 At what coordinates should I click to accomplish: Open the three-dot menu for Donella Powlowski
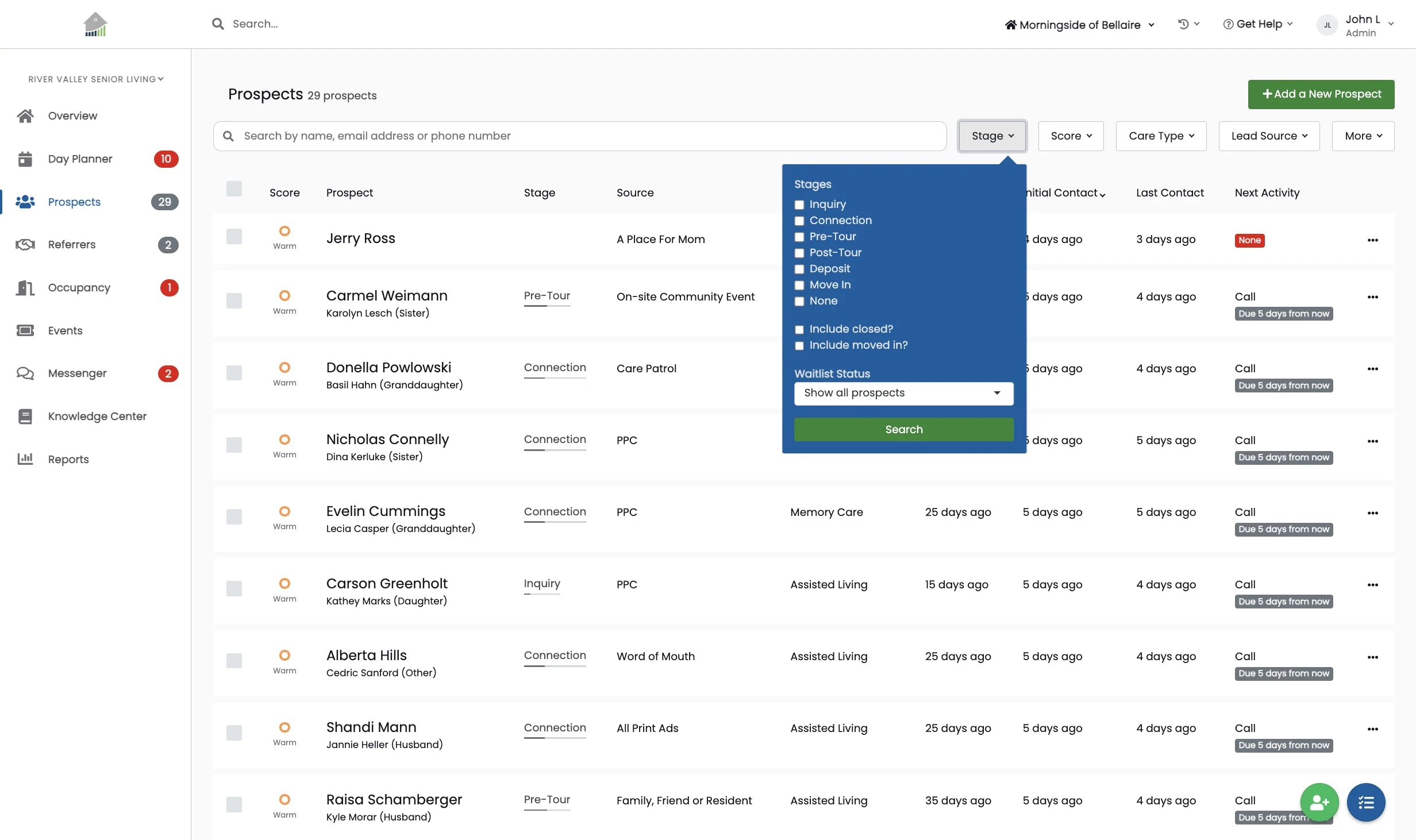[x=1373, y=369]
